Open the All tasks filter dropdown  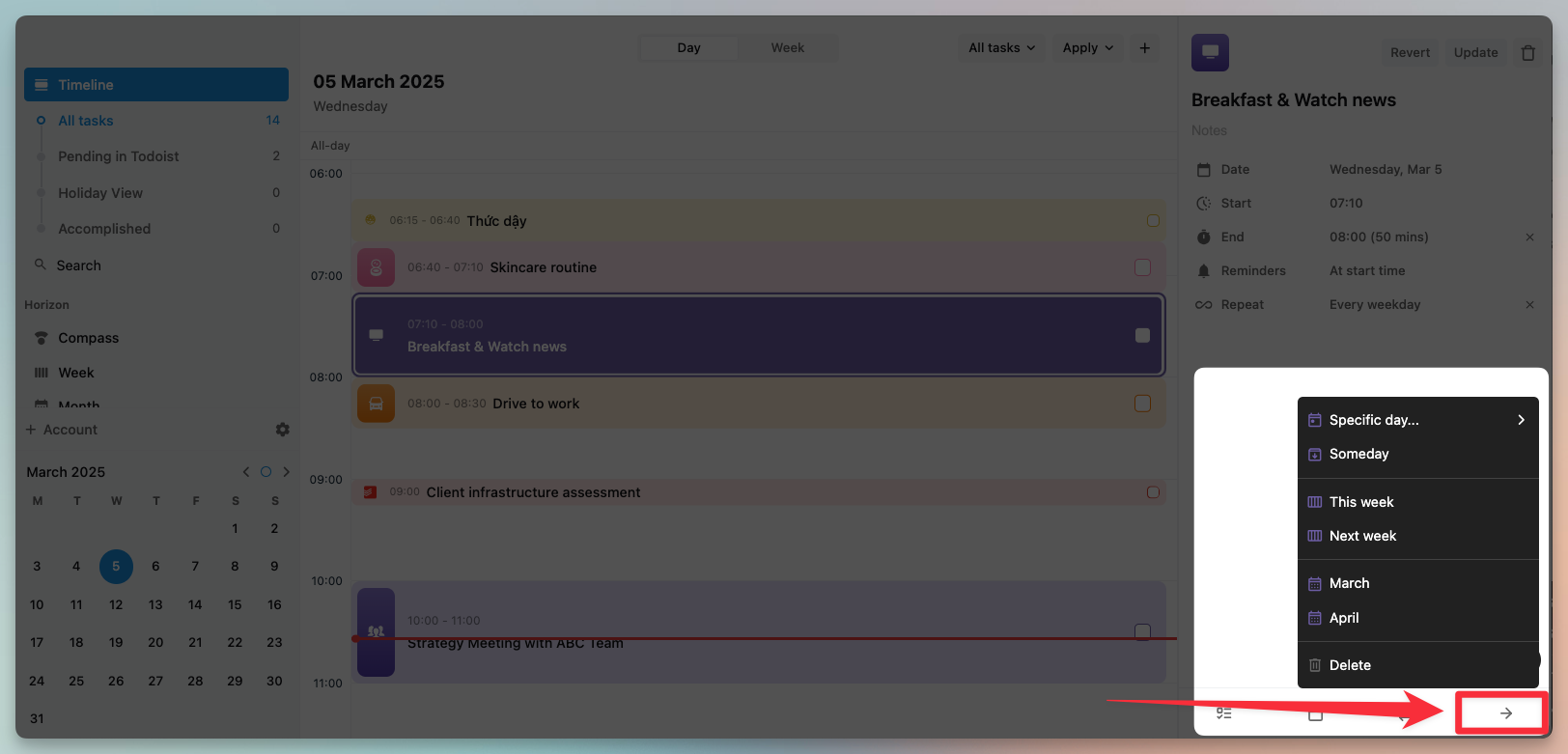pos(1001,48)
